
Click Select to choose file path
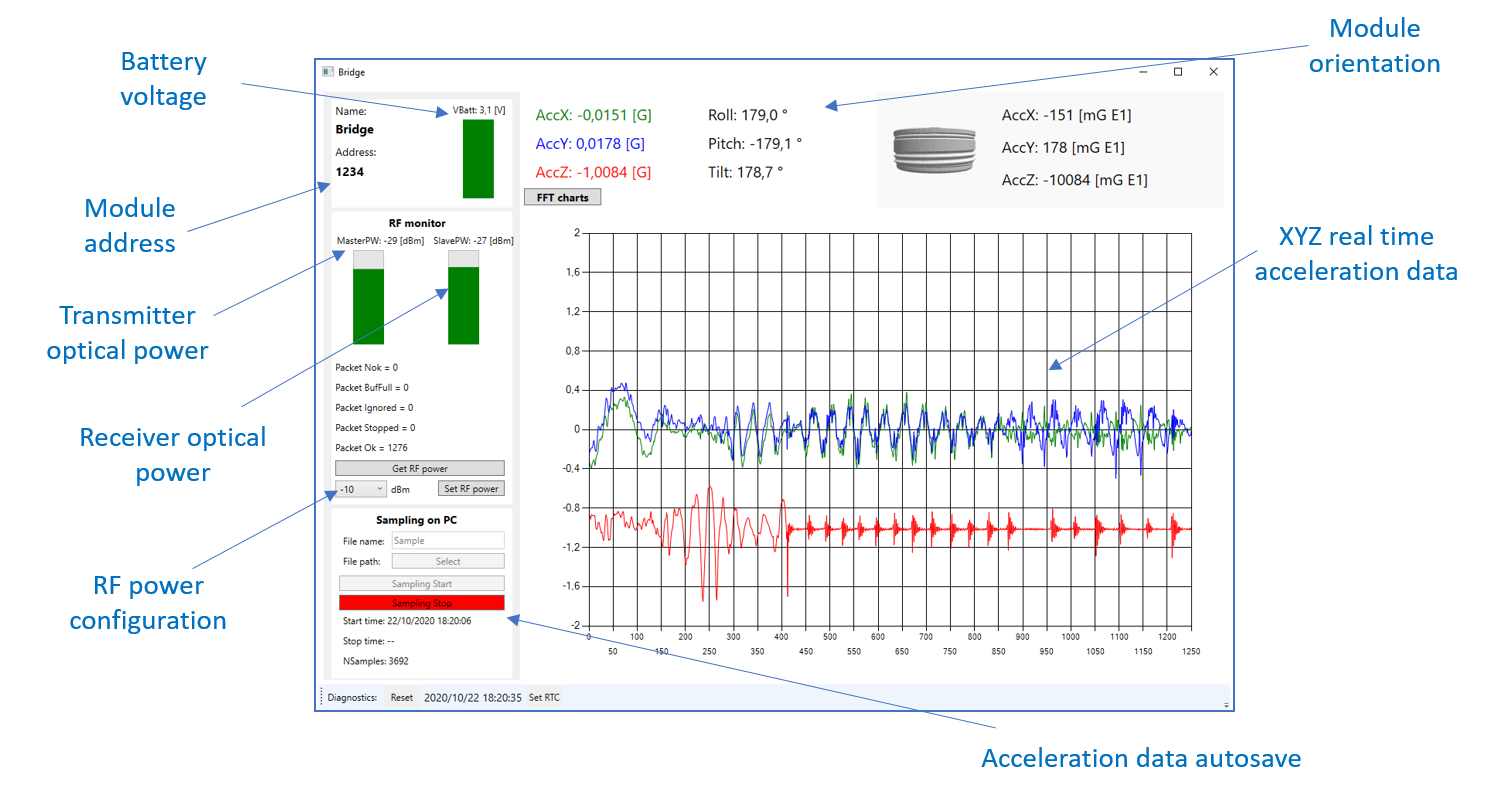click(x=447, y=562)
